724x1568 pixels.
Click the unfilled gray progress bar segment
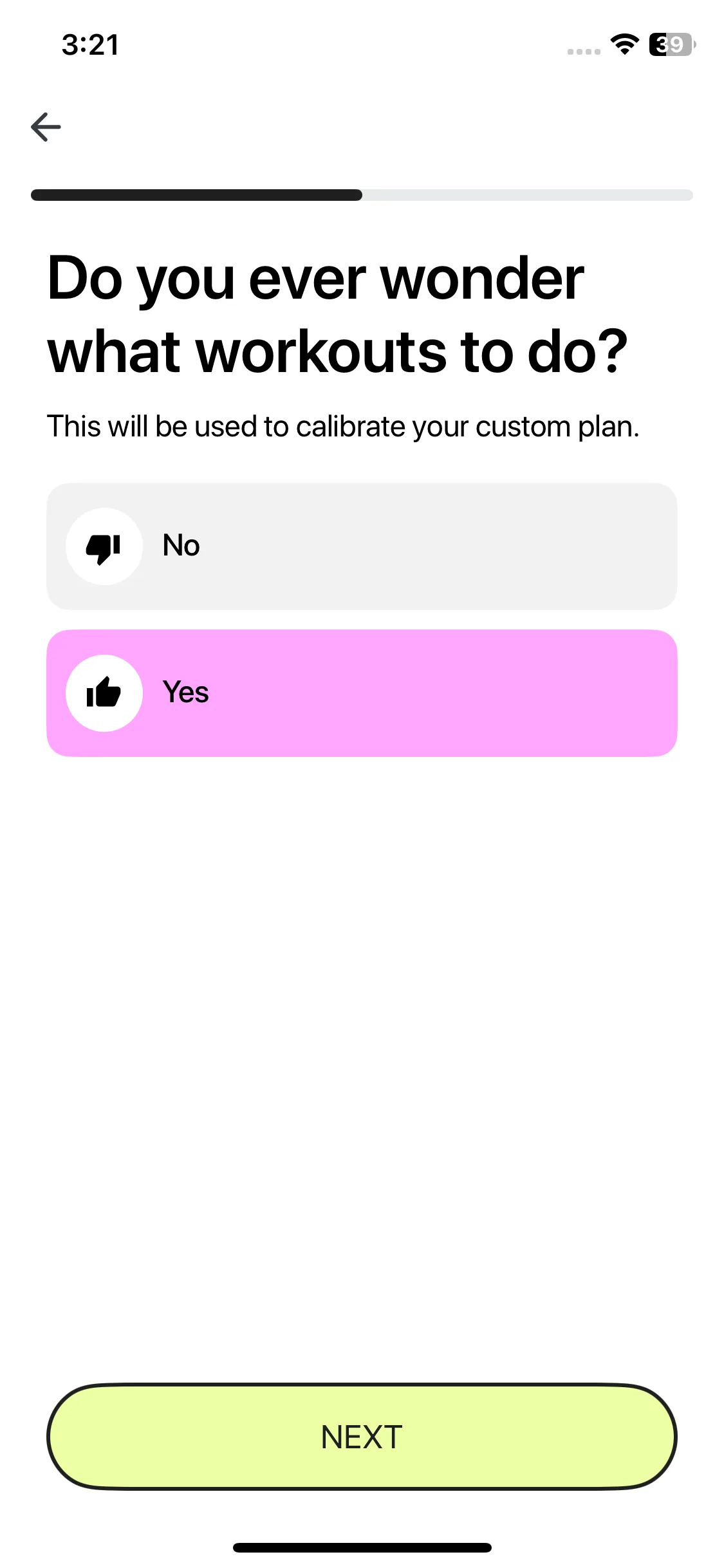pos(528,195)
